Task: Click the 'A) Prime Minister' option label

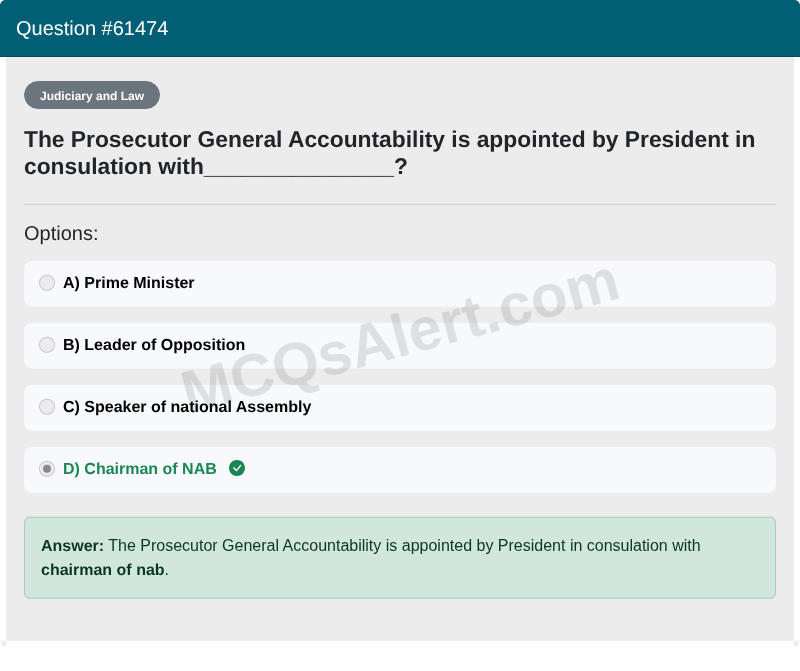Action: pos(129,283)
